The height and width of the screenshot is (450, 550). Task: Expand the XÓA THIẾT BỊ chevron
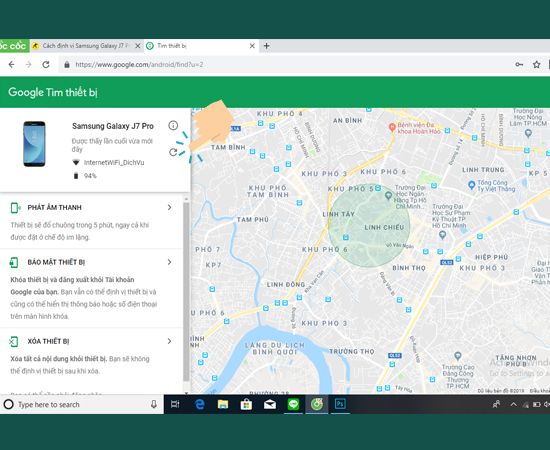(x=169, y=341)
